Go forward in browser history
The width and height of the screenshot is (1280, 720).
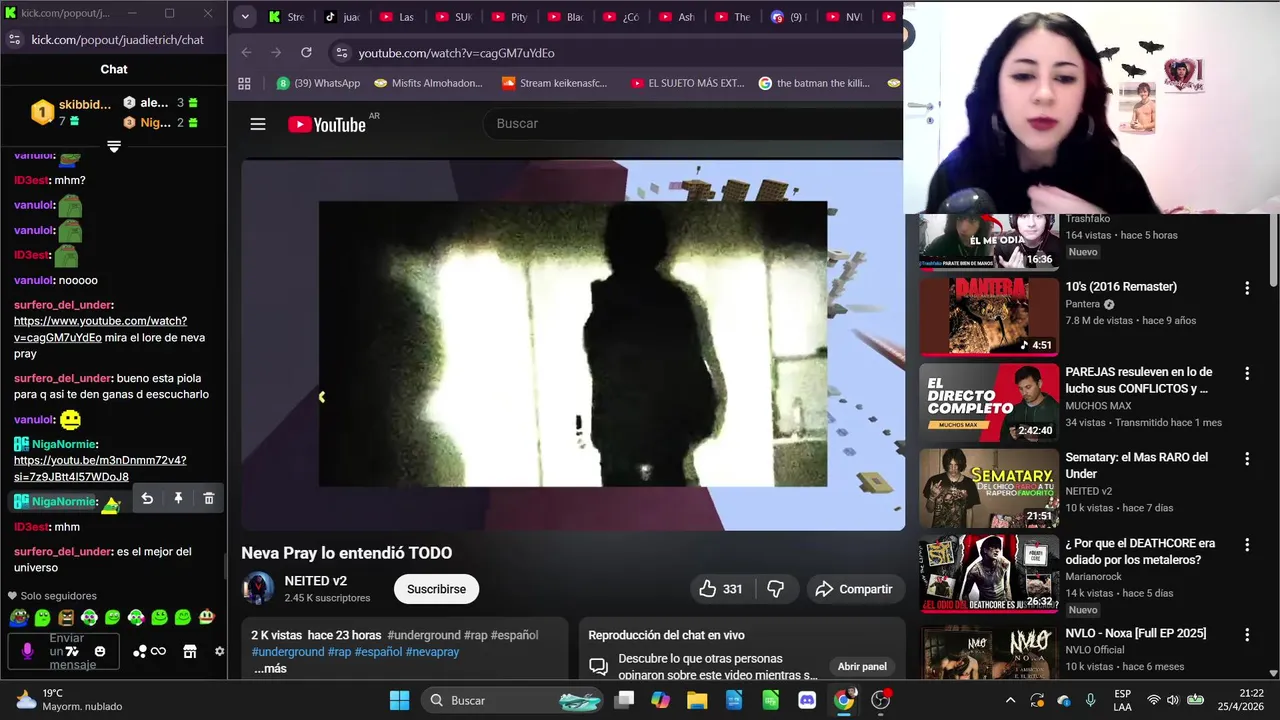click(276, 52)
